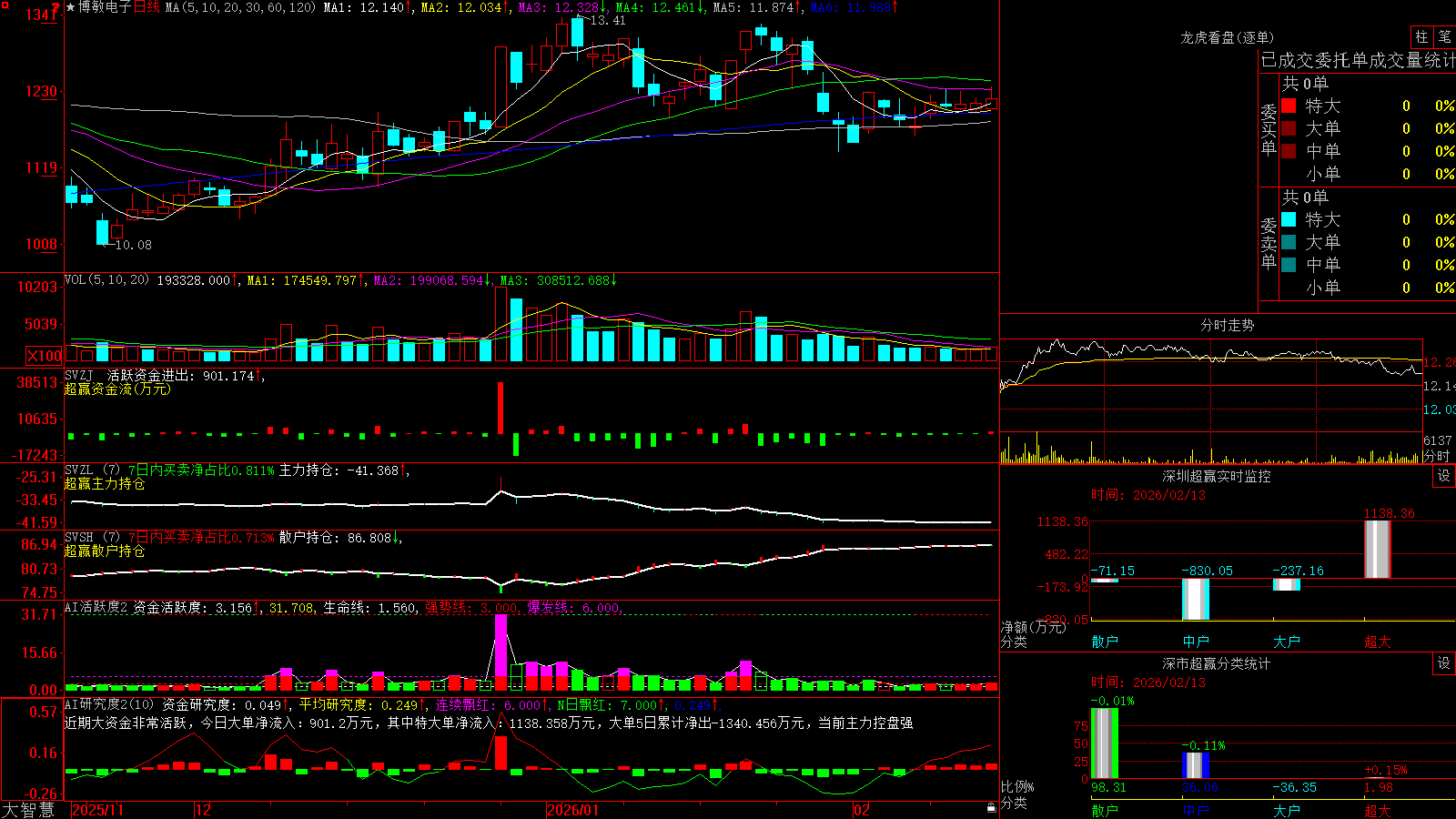This screenshot has width=1456, height=819.
Task: Click the 分时走势 panel header
Action: (1227, 325)
